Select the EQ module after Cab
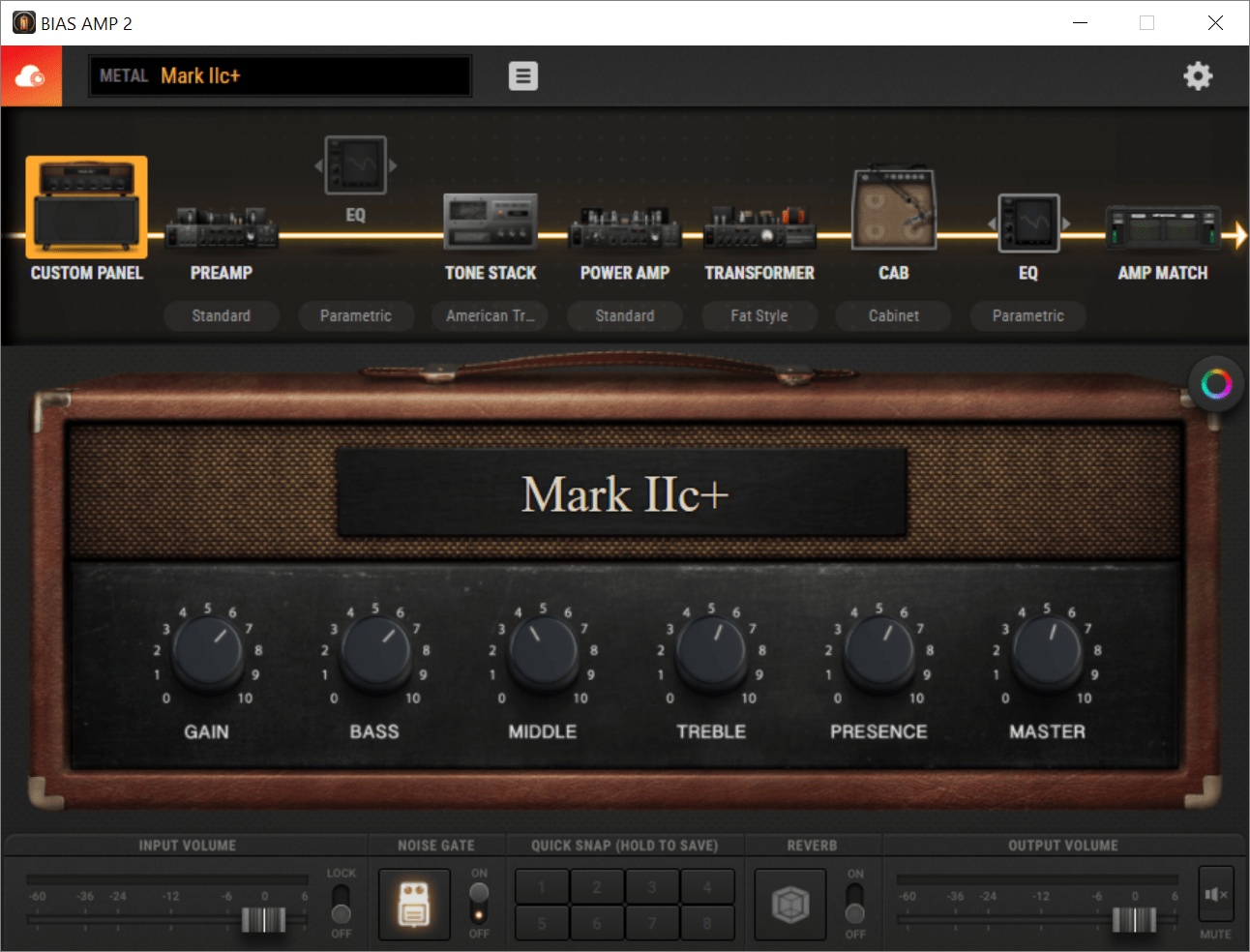Screen dimensions: 1250x952 coord(1028,223)
